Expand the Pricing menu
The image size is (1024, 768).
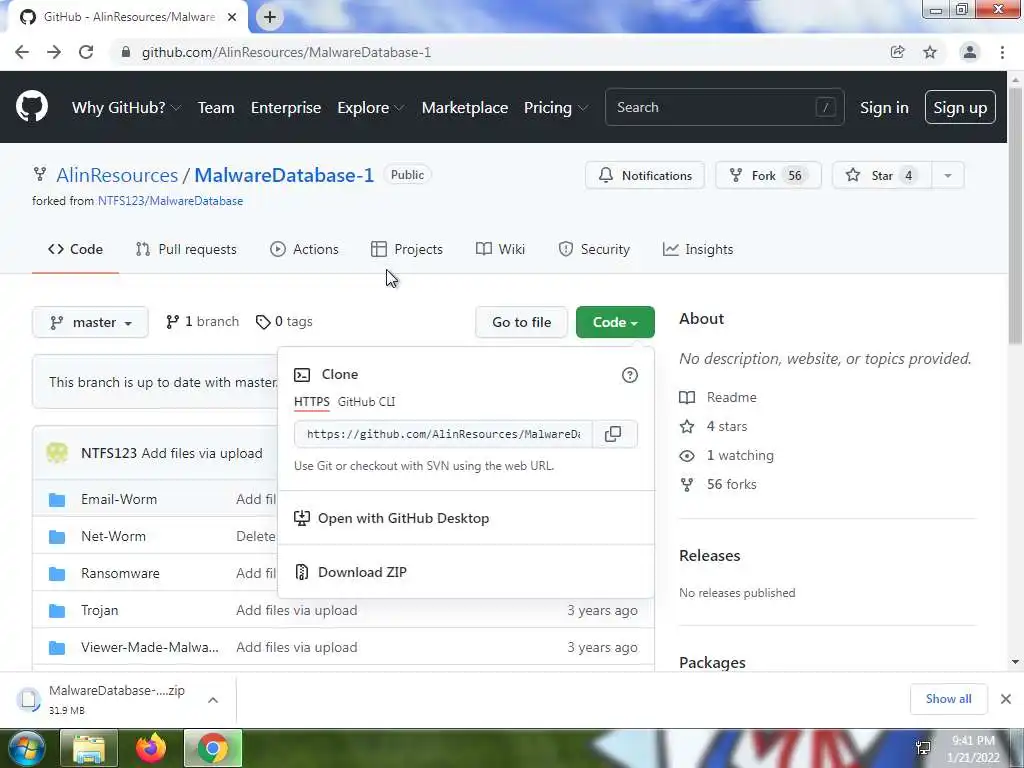(556, 108)
